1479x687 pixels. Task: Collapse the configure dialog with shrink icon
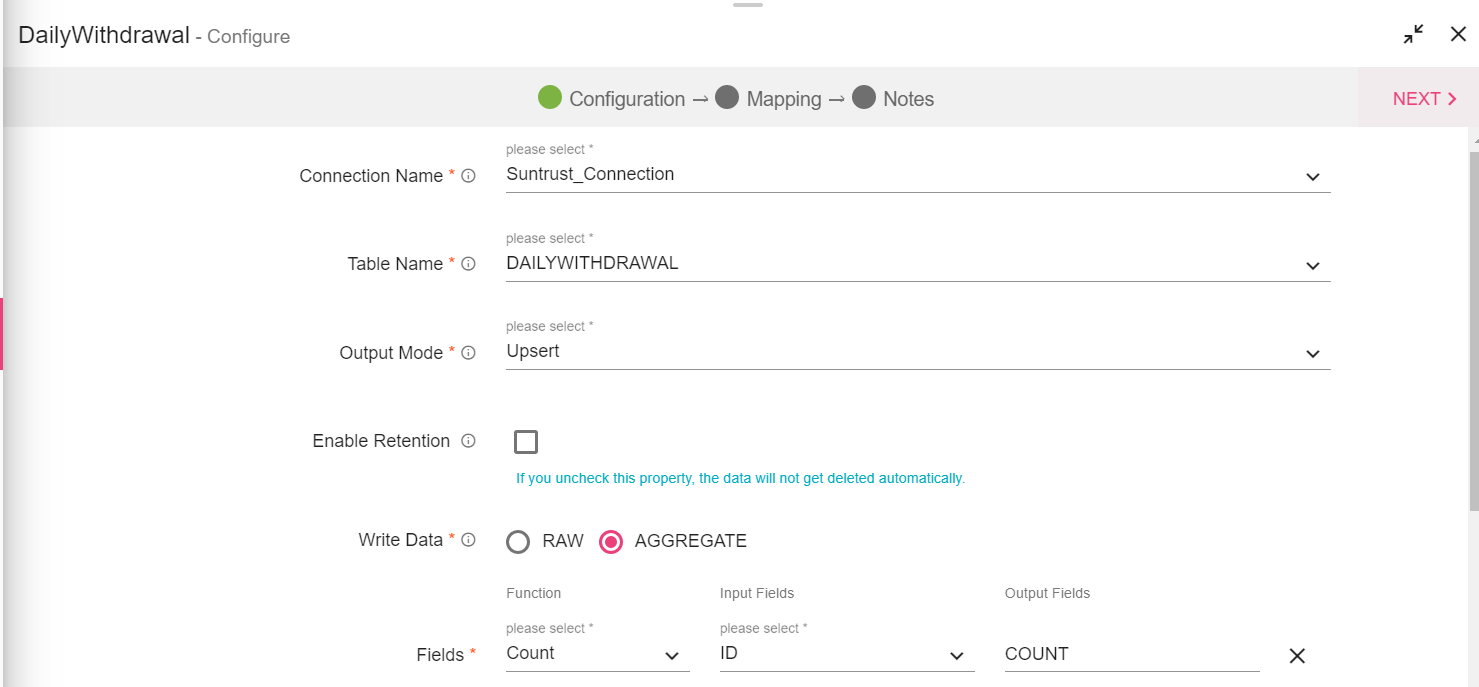coord(1413,34)
